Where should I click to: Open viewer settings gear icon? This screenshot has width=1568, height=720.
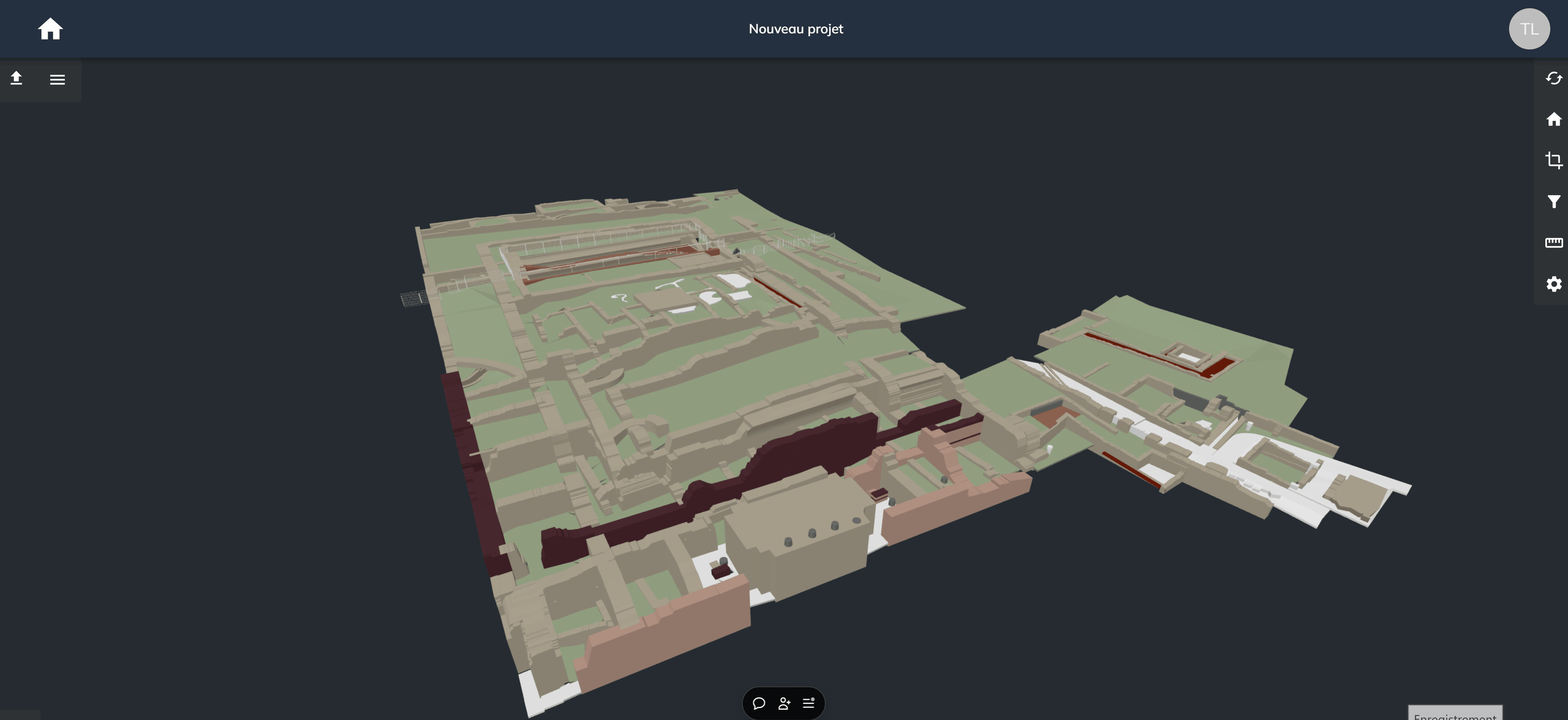coord(1554,284)
